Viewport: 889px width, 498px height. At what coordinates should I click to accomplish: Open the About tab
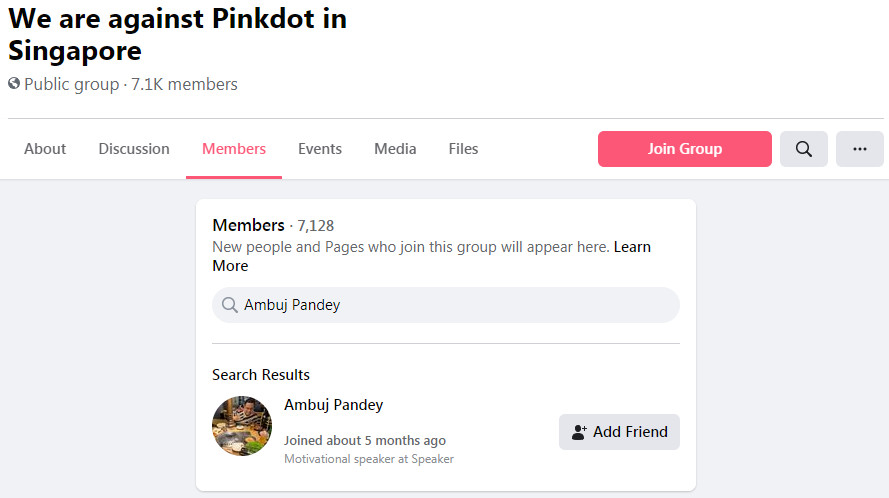45,149
